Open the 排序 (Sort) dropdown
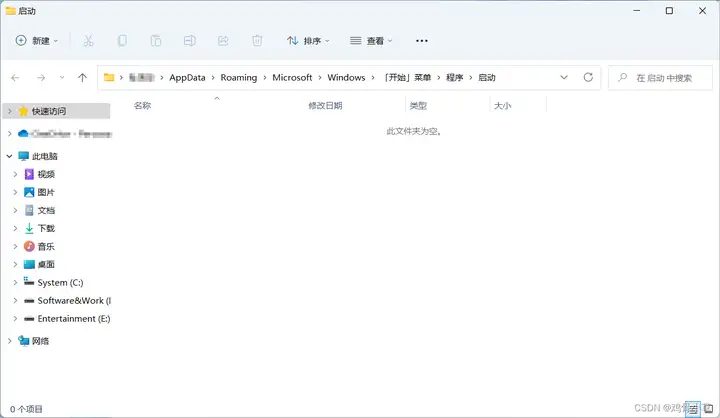This screenshot has width=720, height=418. 308,41
